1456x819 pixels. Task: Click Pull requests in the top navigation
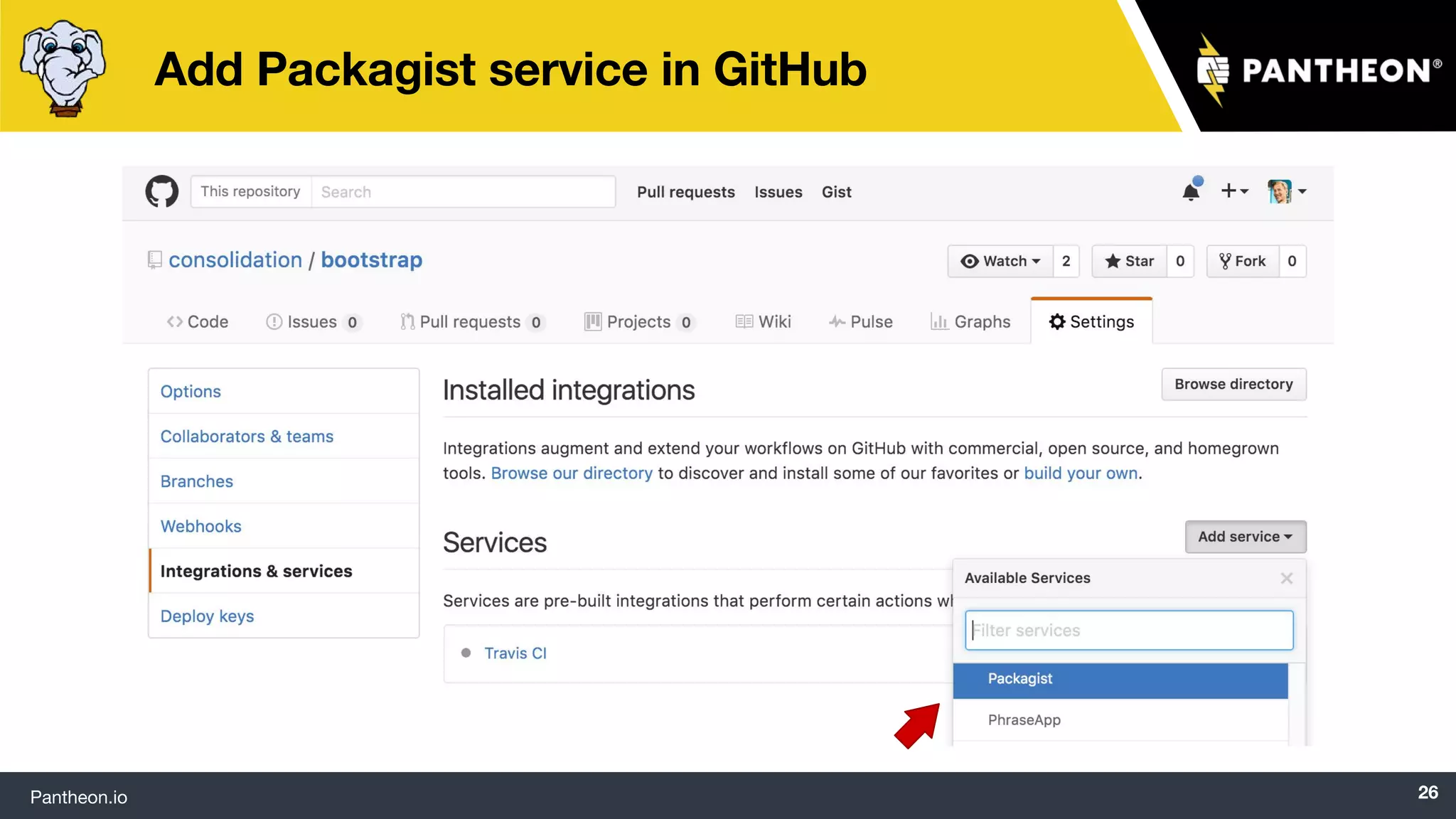point(685,192)
